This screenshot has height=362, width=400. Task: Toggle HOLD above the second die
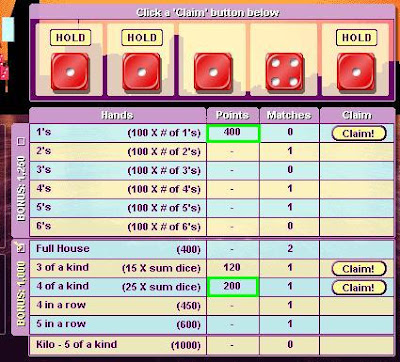142,38
